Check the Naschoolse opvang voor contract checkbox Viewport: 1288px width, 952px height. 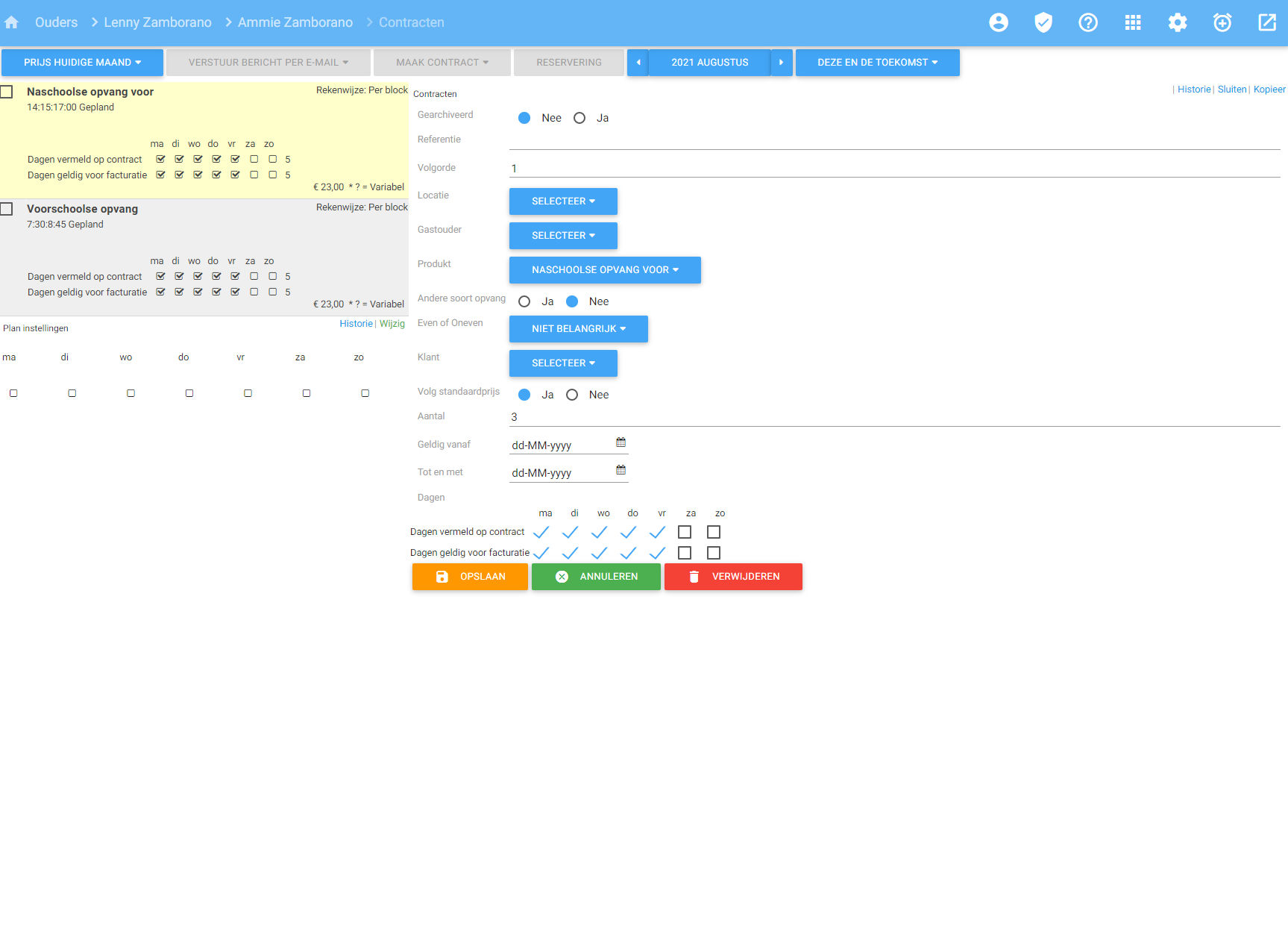coord(7,92)
